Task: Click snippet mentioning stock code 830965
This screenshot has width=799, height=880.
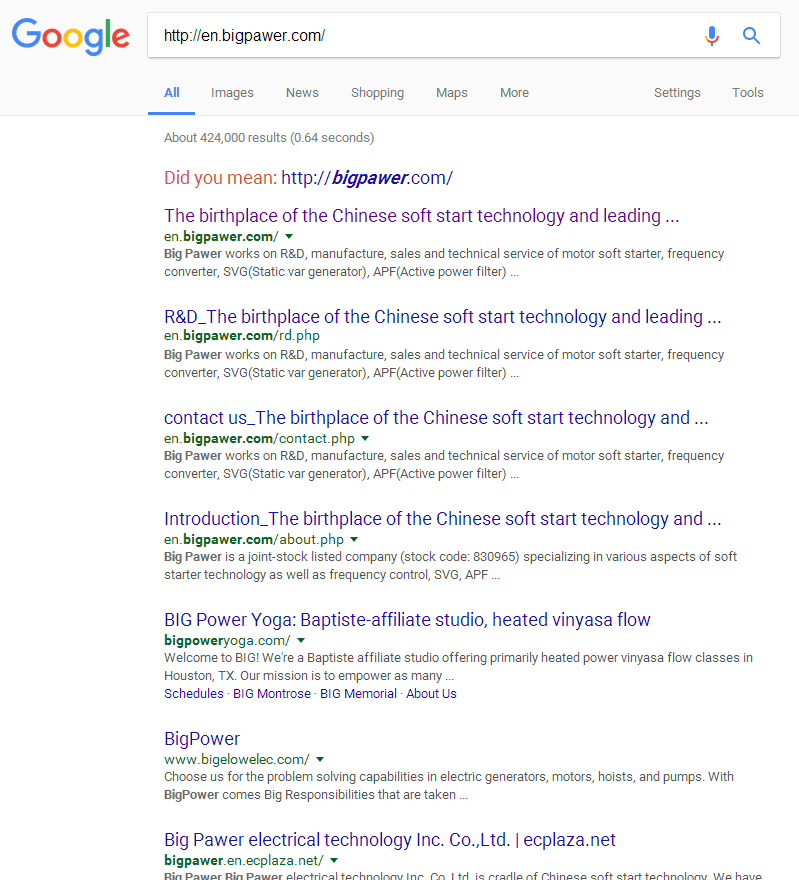Action: 450,566
